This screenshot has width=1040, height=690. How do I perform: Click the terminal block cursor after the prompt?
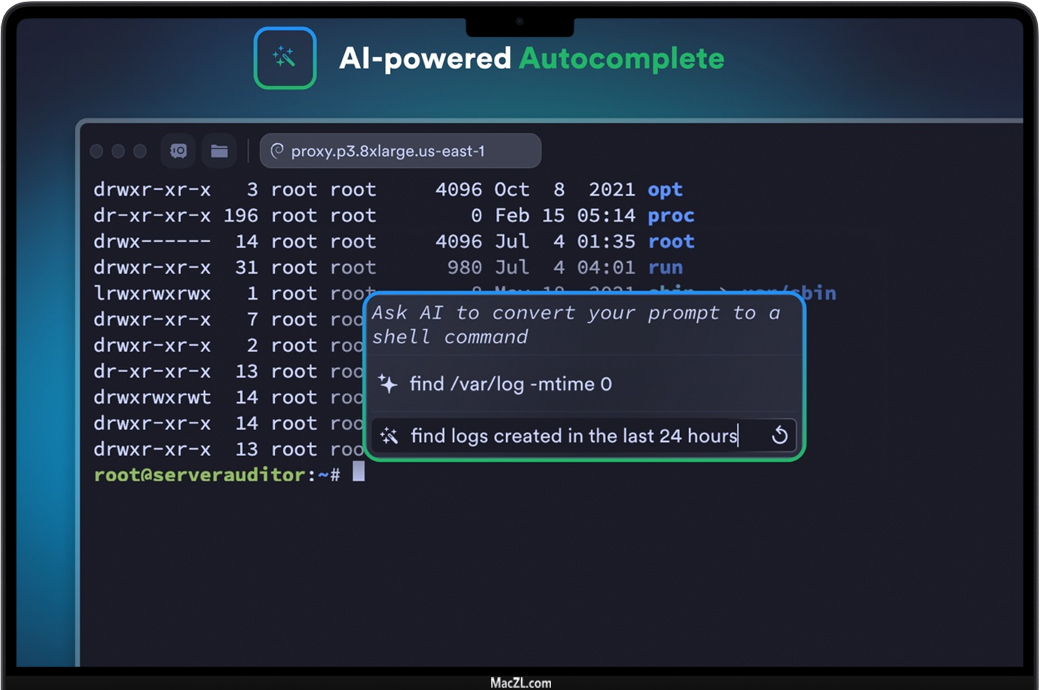point(359,473)
